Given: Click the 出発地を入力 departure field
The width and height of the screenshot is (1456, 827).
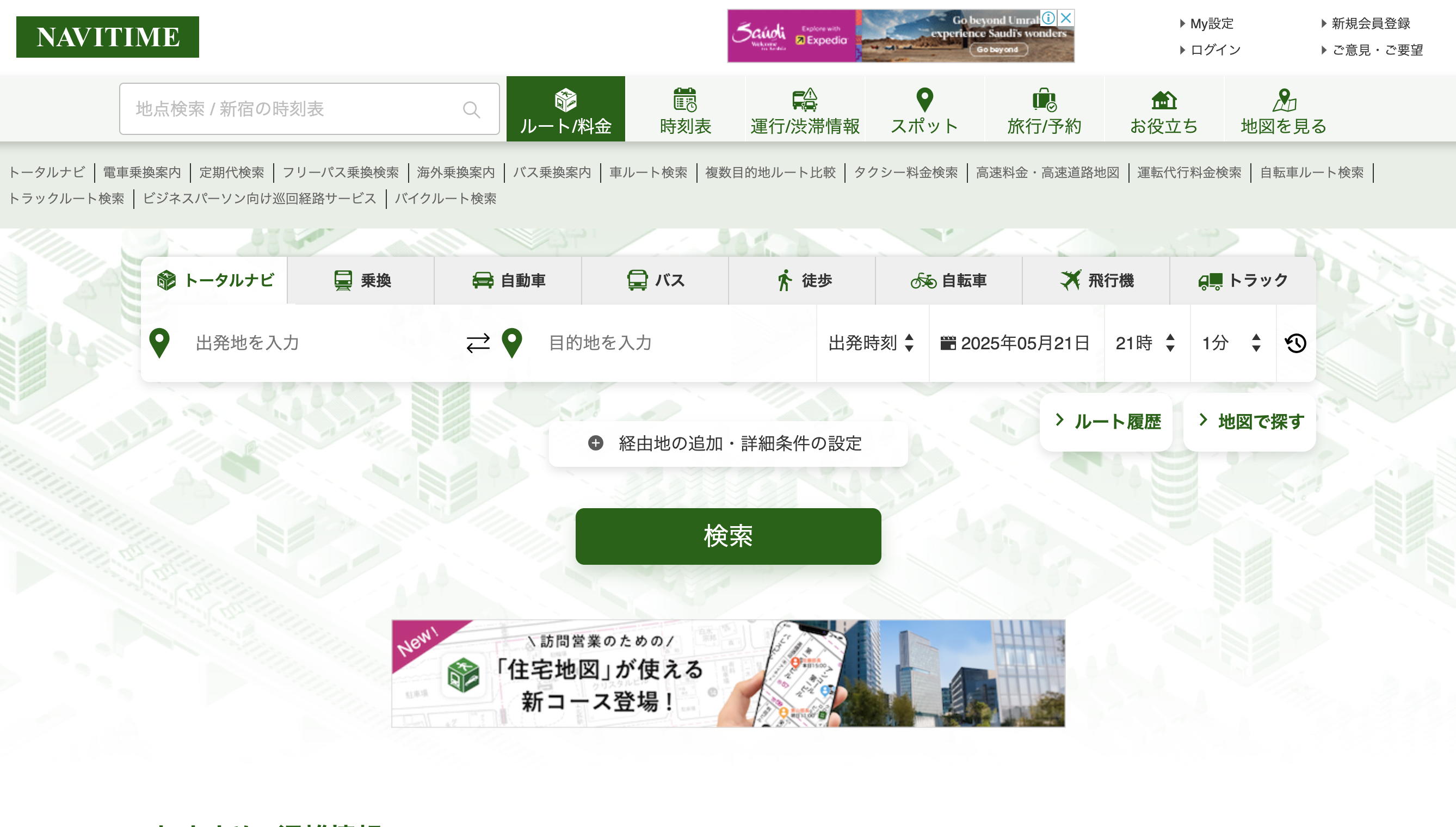Looking at the screenshot, I should pyautogui.click(x=318, y=343).
